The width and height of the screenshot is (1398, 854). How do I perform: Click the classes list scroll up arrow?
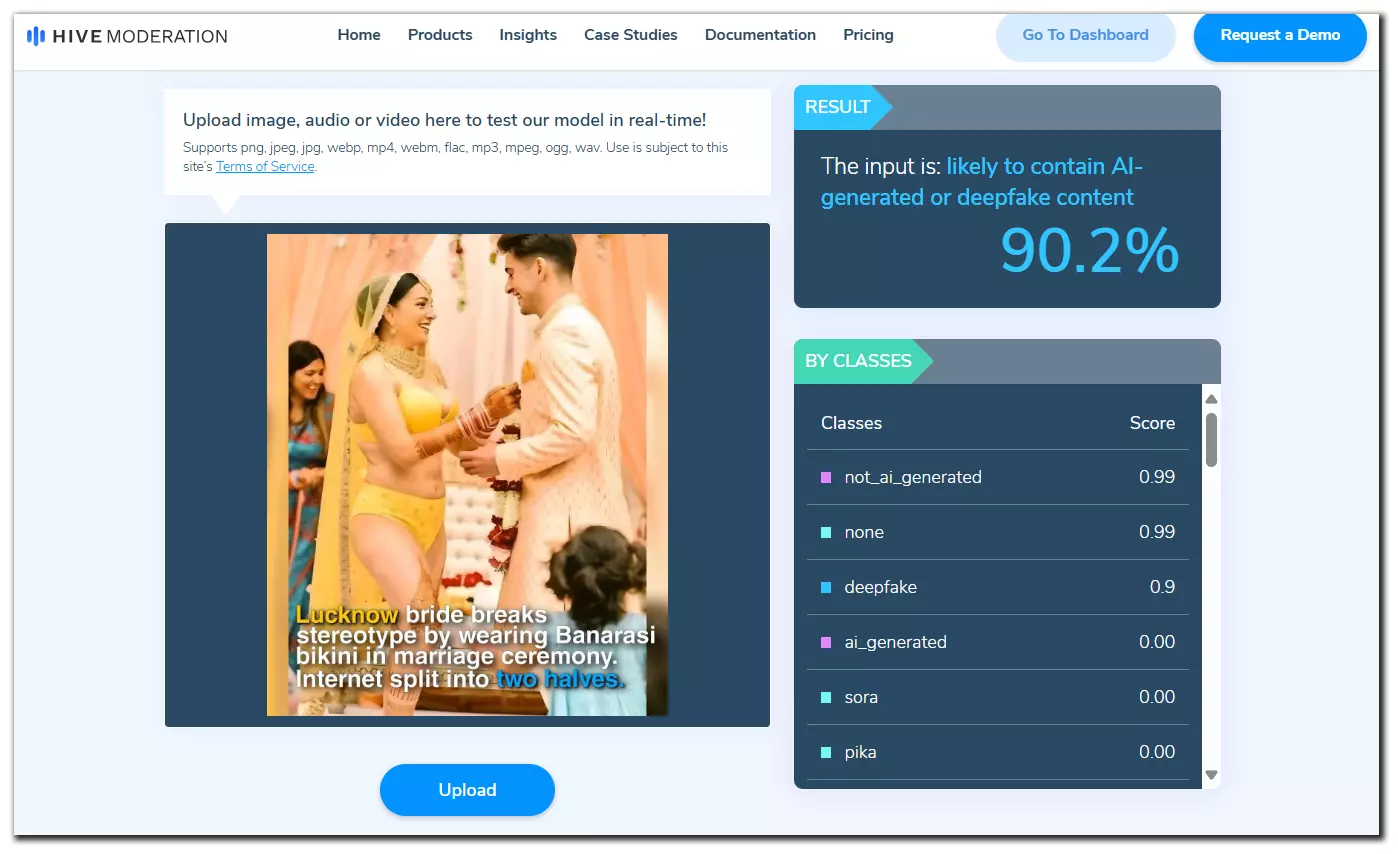(x=1211, y=398)
